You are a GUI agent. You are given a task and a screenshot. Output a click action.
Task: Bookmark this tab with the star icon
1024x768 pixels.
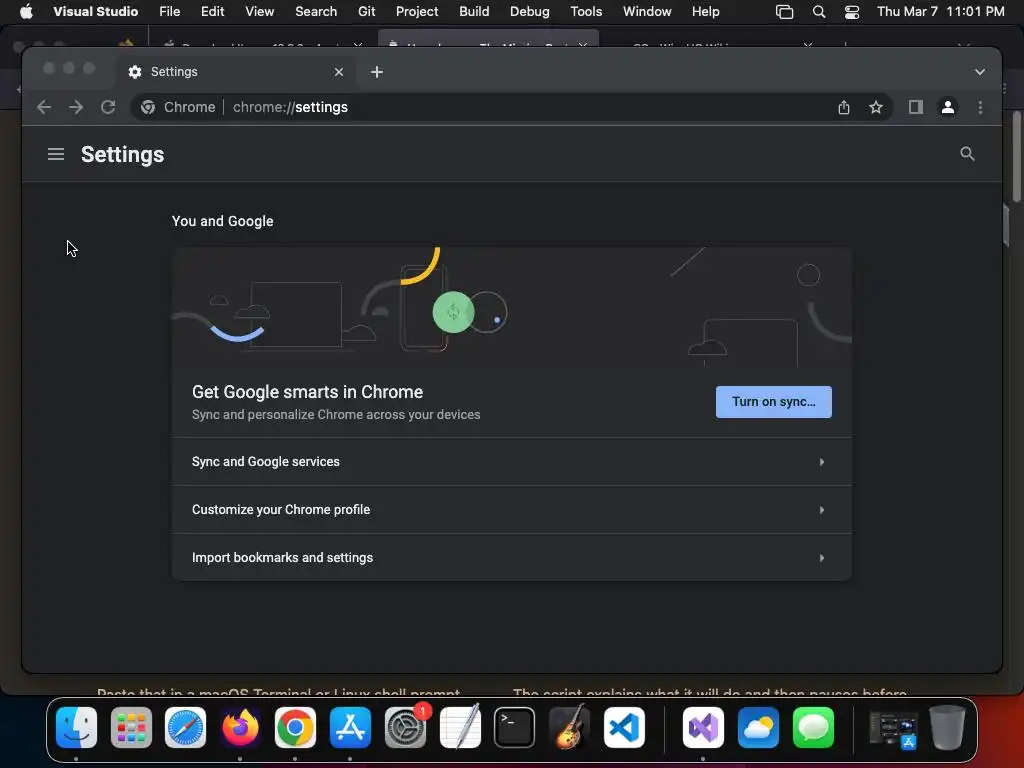coord(876,107)
